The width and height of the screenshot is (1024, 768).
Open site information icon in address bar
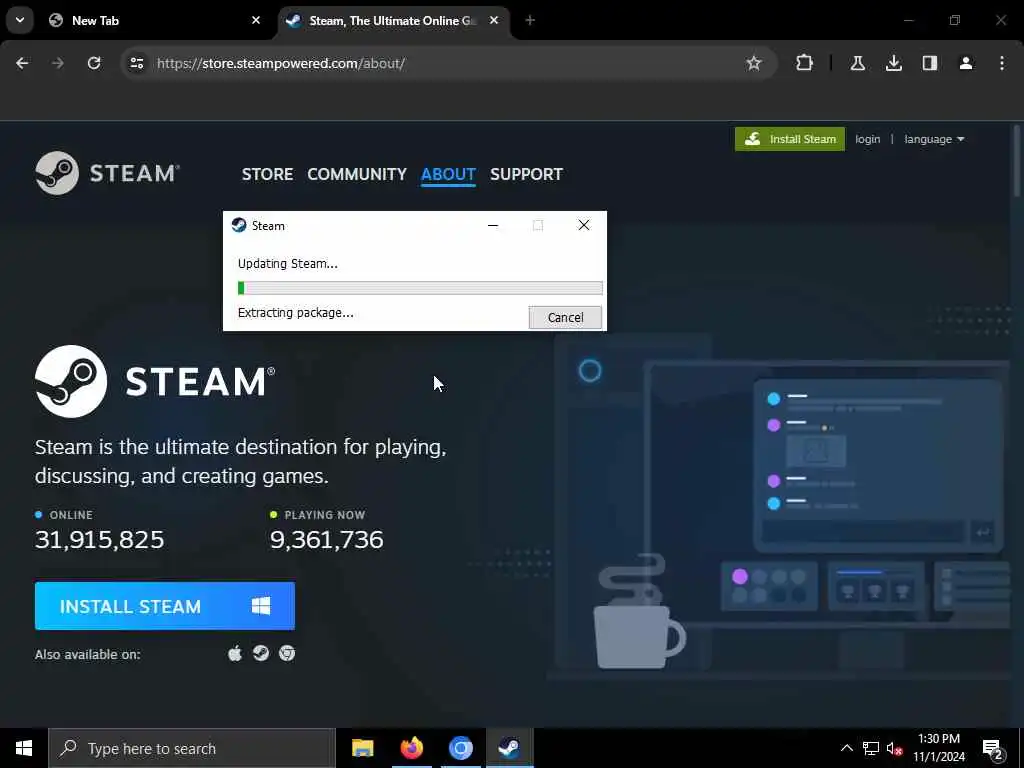[x=137, y=63]
